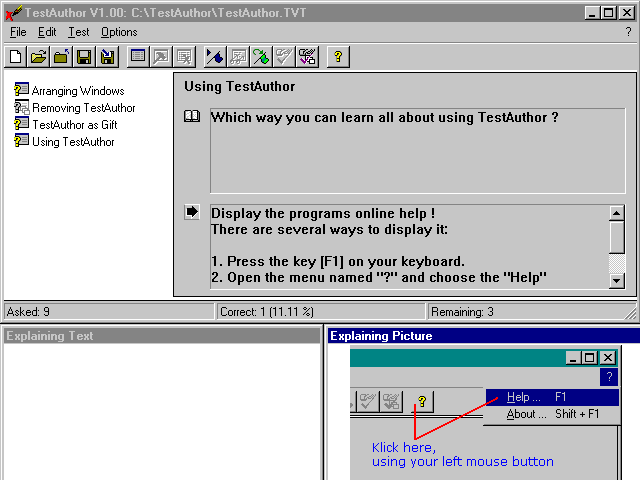This screenshot has width=640, height=480.
Task: Click the blue flask icon in the toolbar
Action: coord(215,57)
